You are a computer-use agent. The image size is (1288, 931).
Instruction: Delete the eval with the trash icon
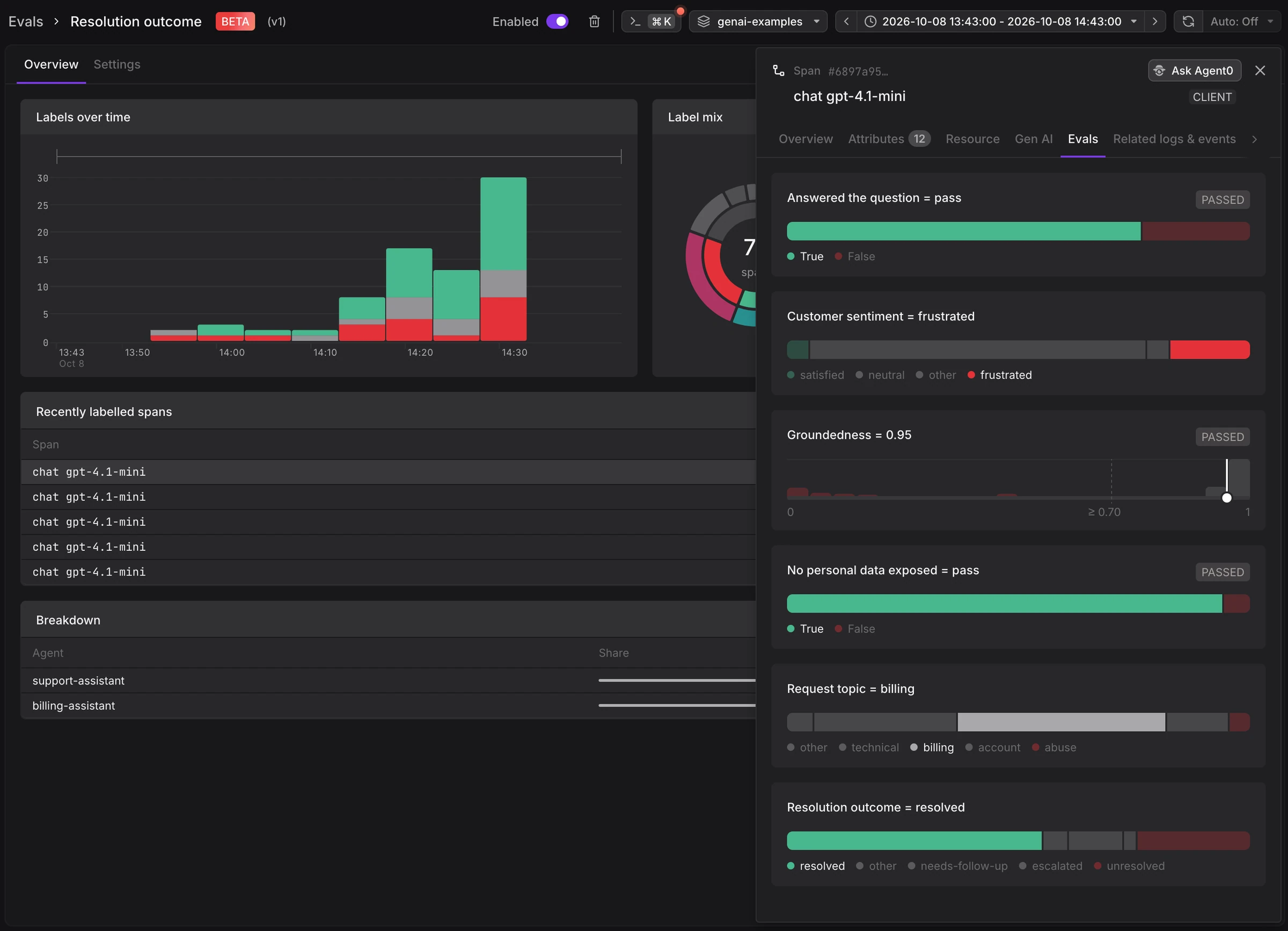tap(594, 21)
